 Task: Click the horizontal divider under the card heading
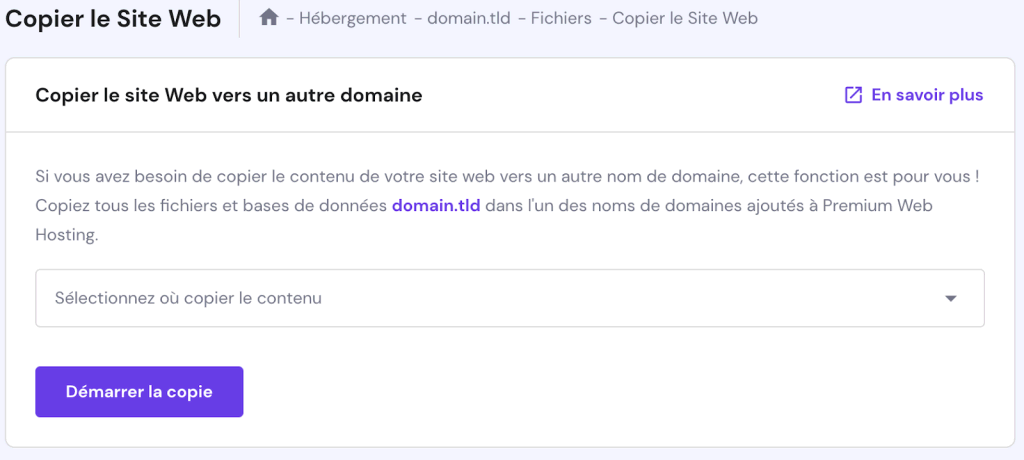(511, 132)
